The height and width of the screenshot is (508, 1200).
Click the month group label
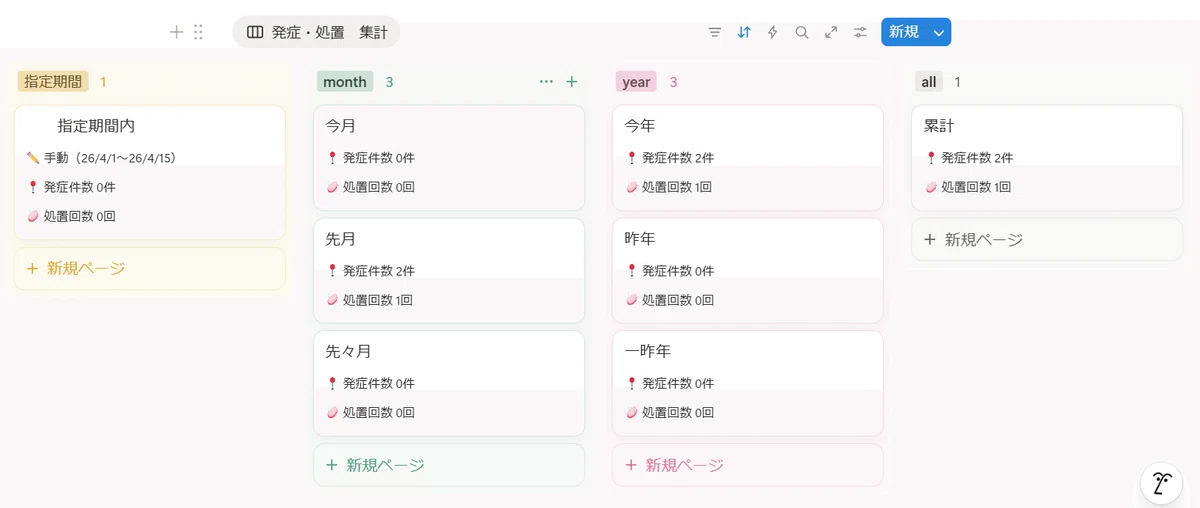pos(345,82)
